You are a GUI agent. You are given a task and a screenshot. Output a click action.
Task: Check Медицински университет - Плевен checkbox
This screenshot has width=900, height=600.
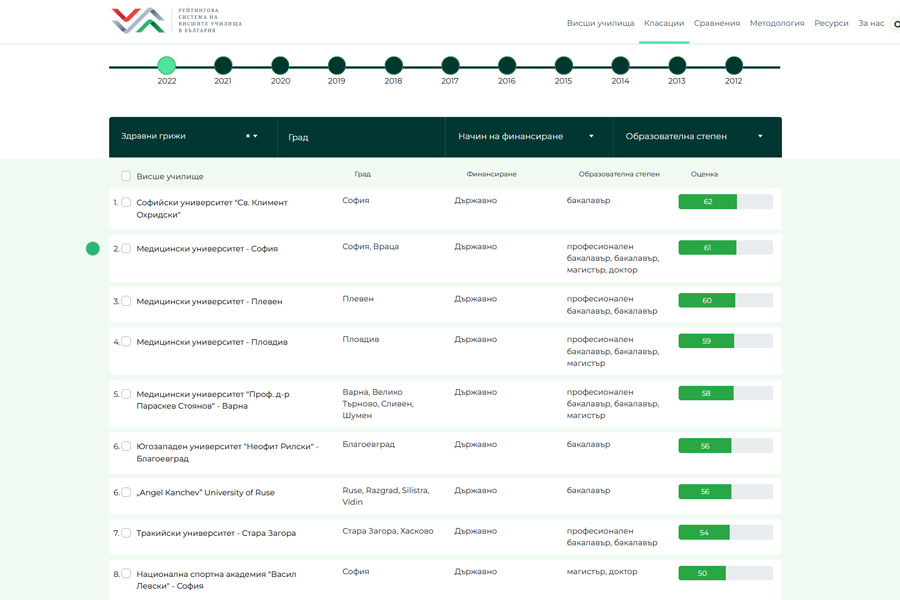[126, 301]
